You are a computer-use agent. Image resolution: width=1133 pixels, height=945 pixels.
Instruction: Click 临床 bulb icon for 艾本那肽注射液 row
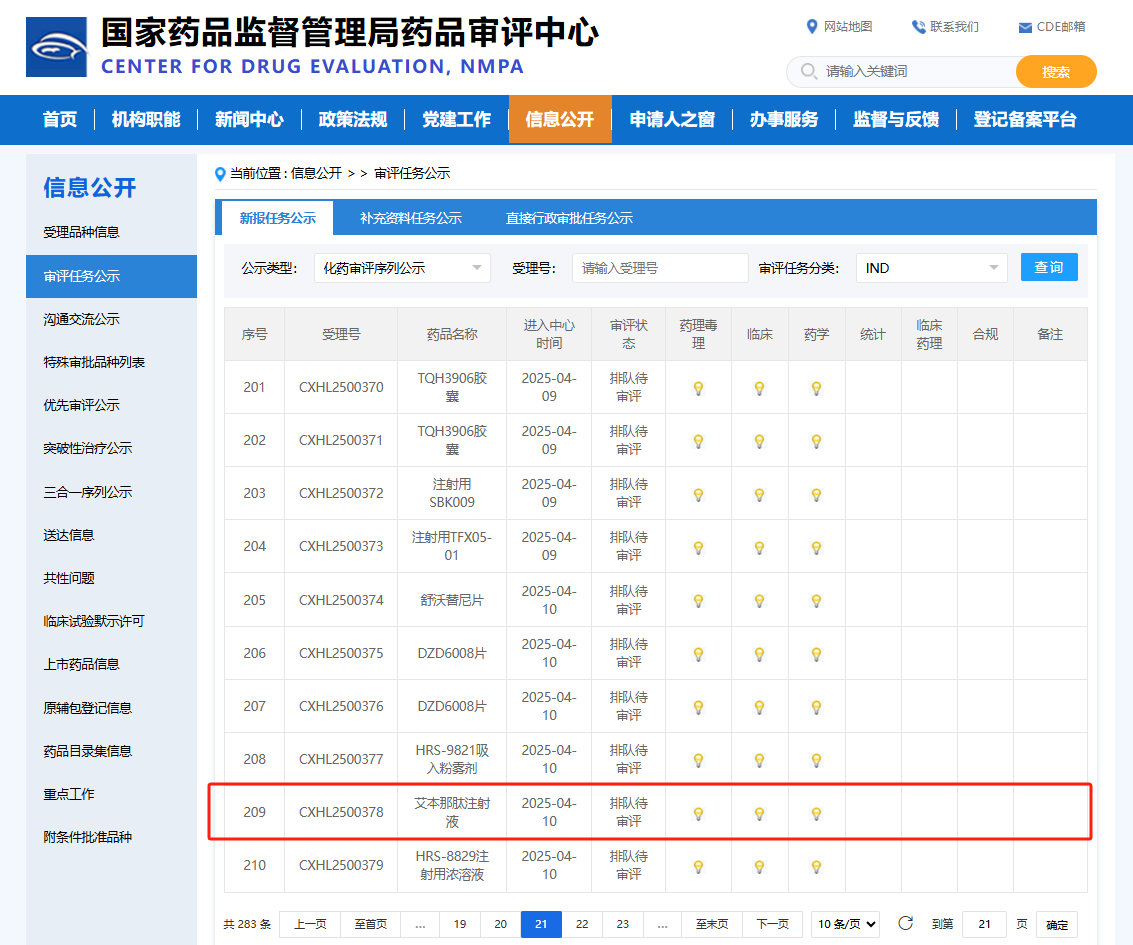click(x=759, y=813)
